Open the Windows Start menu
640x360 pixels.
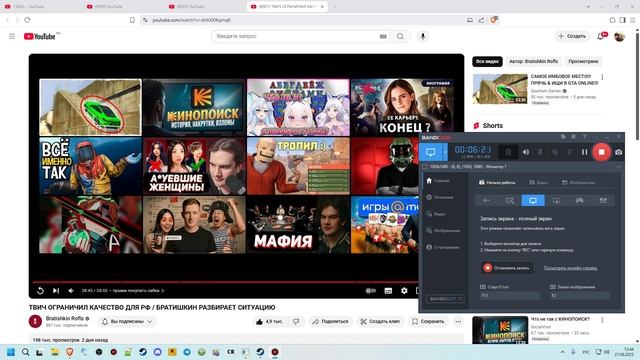coord(11,352)
